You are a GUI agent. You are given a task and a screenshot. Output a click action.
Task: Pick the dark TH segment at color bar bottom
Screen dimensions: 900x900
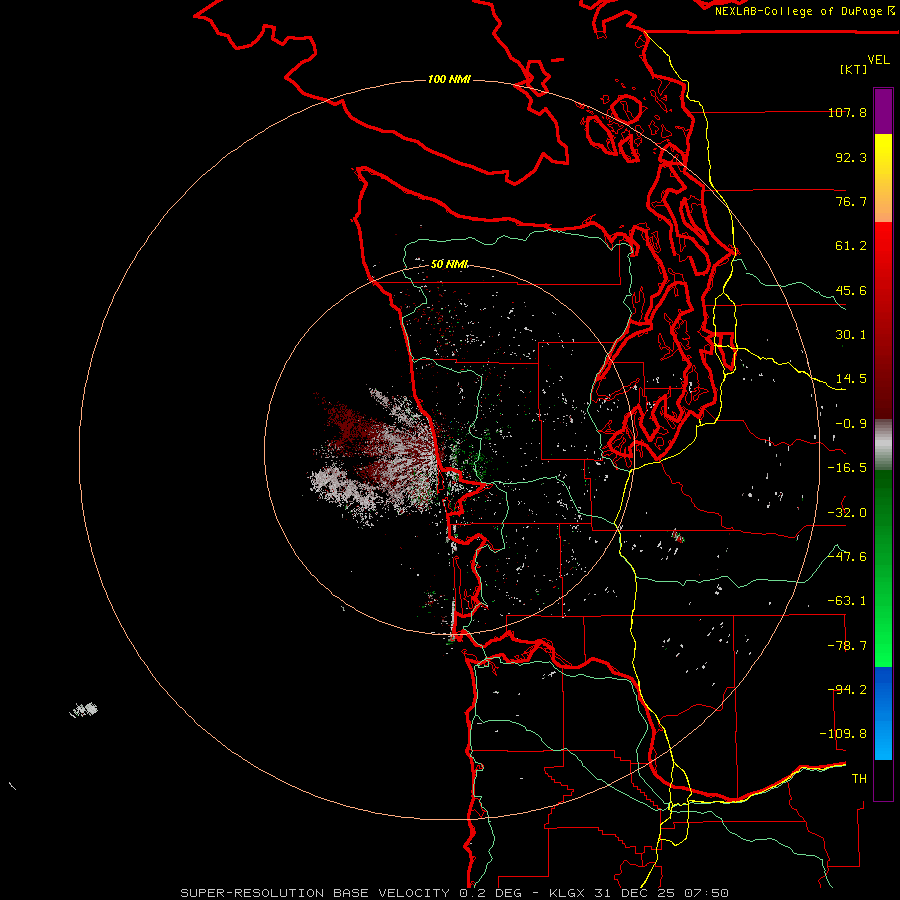[883, 779]
